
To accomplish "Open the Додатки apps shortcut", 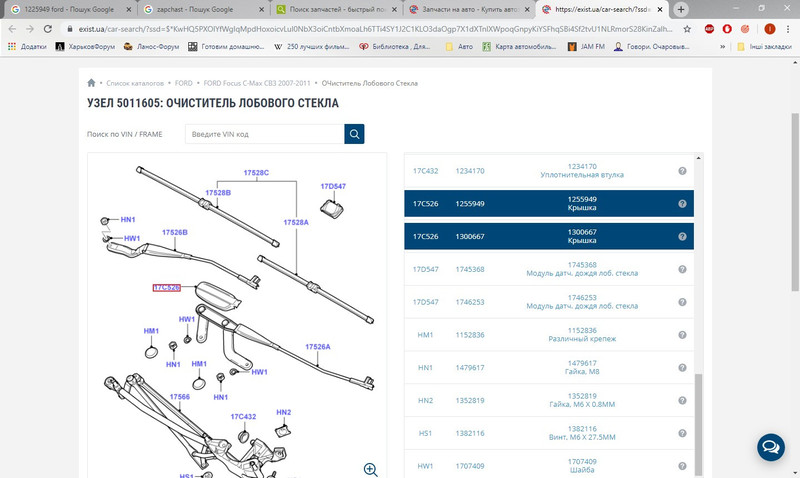I will (27, 46).
